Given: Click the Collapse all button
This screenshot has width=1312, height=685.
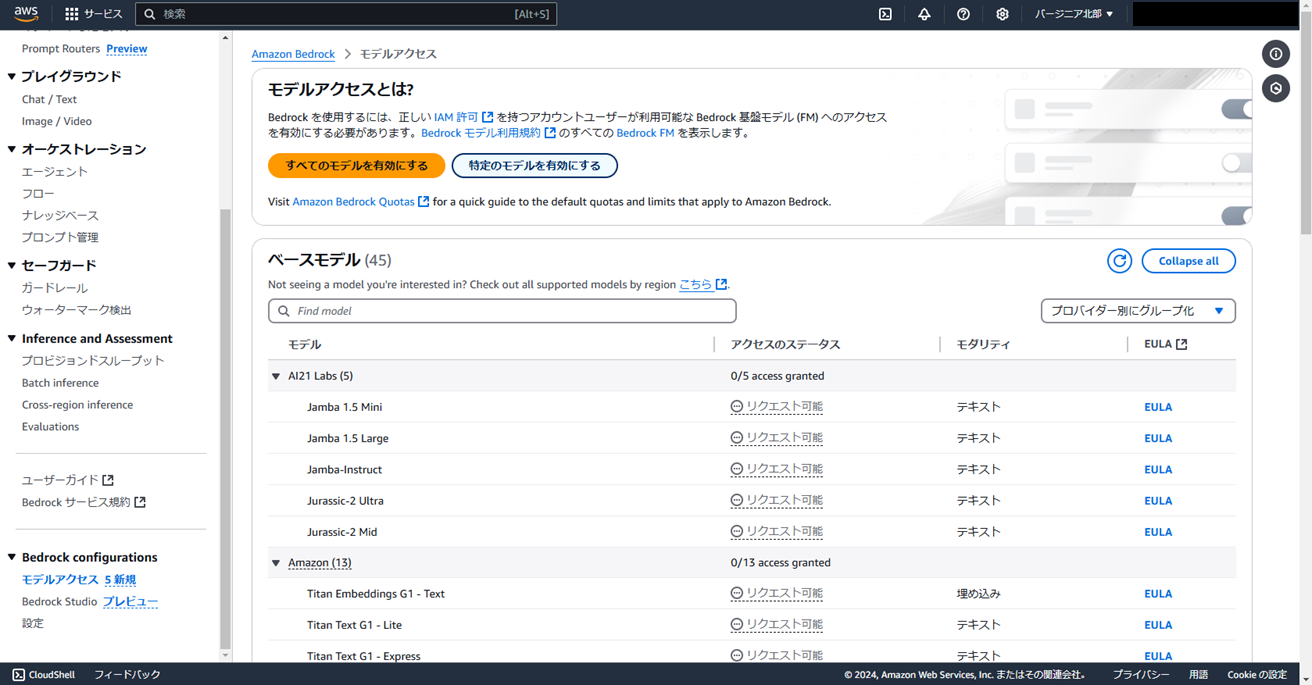Looking at the screenshot, I should click(1188, 261).
